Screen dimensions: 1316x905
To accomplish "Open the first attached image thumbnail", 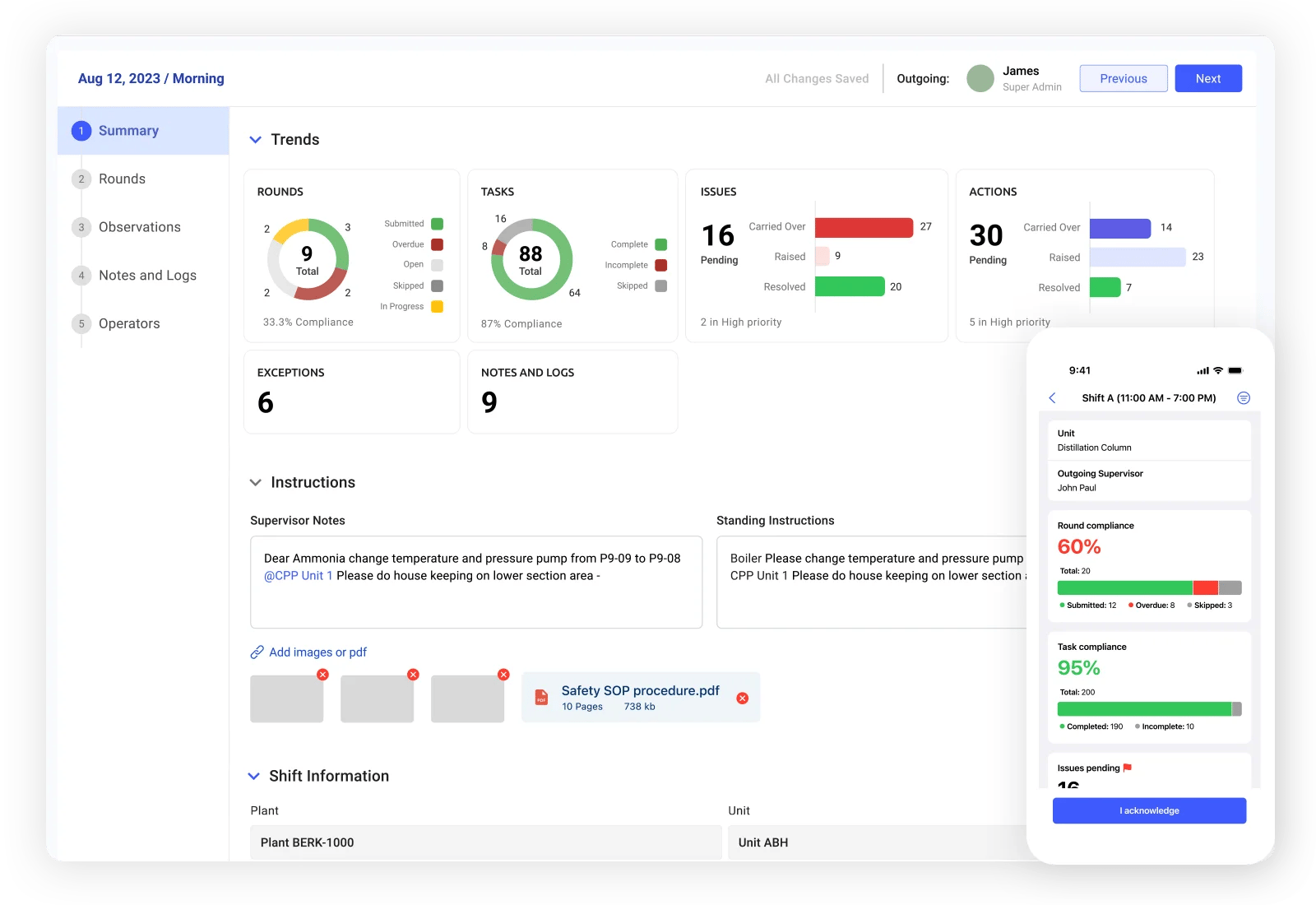I will (x=286, y=699).
